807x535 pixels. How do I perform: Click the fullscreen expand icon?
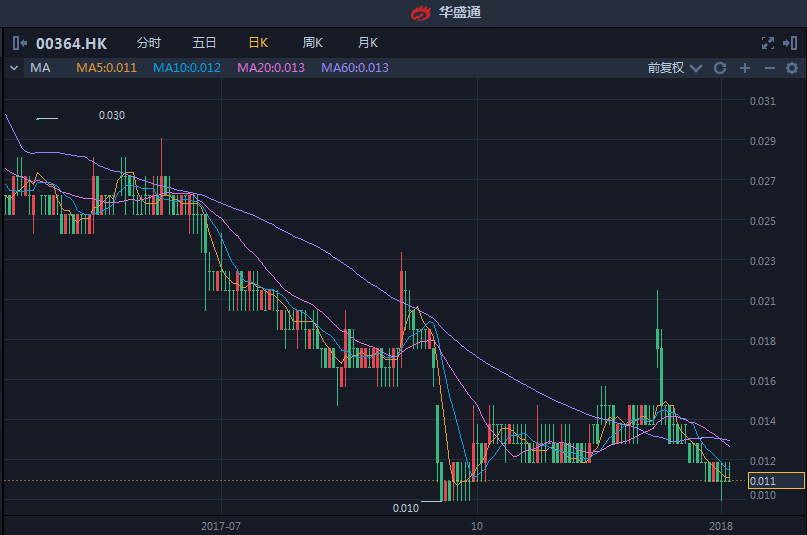point(768,43)
